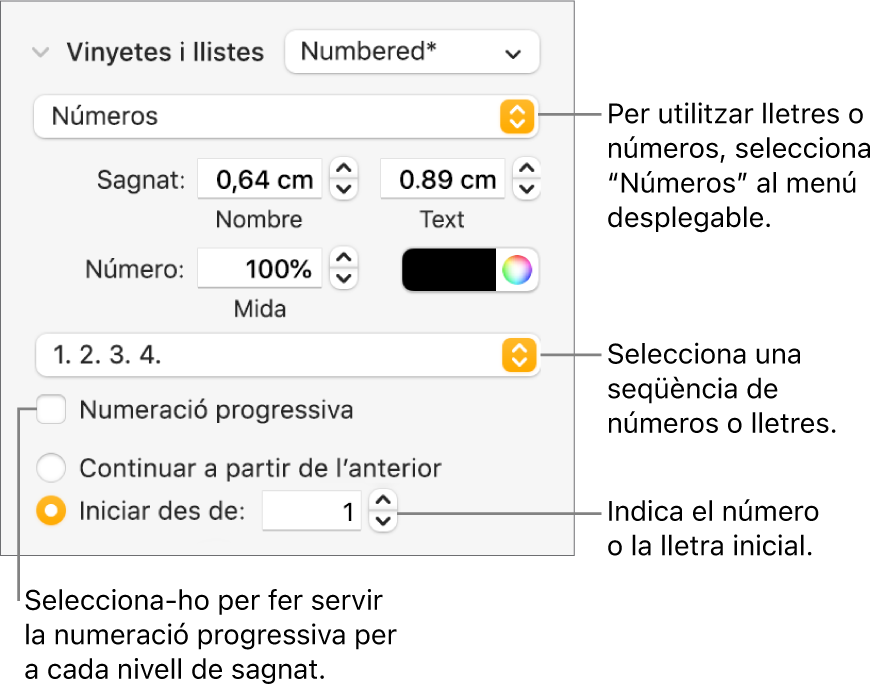
Task: Collapse the Vinyetes i llistes section
Action: coord(41,53)
